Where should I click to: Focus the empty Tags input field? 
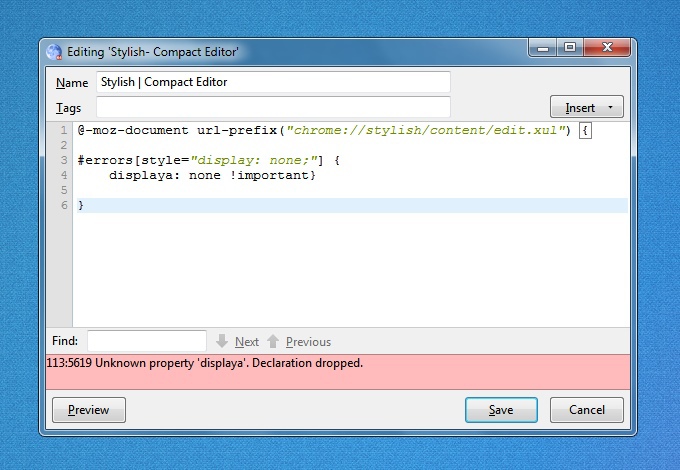(273, 107)
